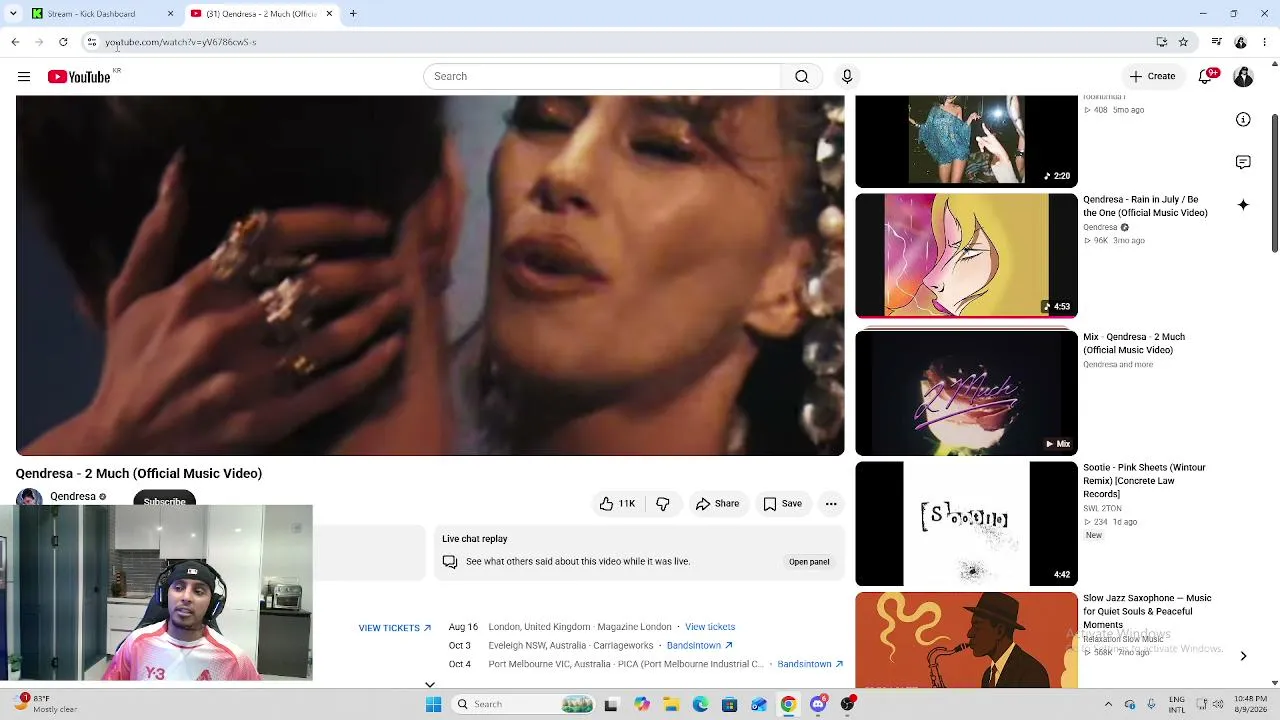Open OBS Studio from the taskbar

click(848, 705)
